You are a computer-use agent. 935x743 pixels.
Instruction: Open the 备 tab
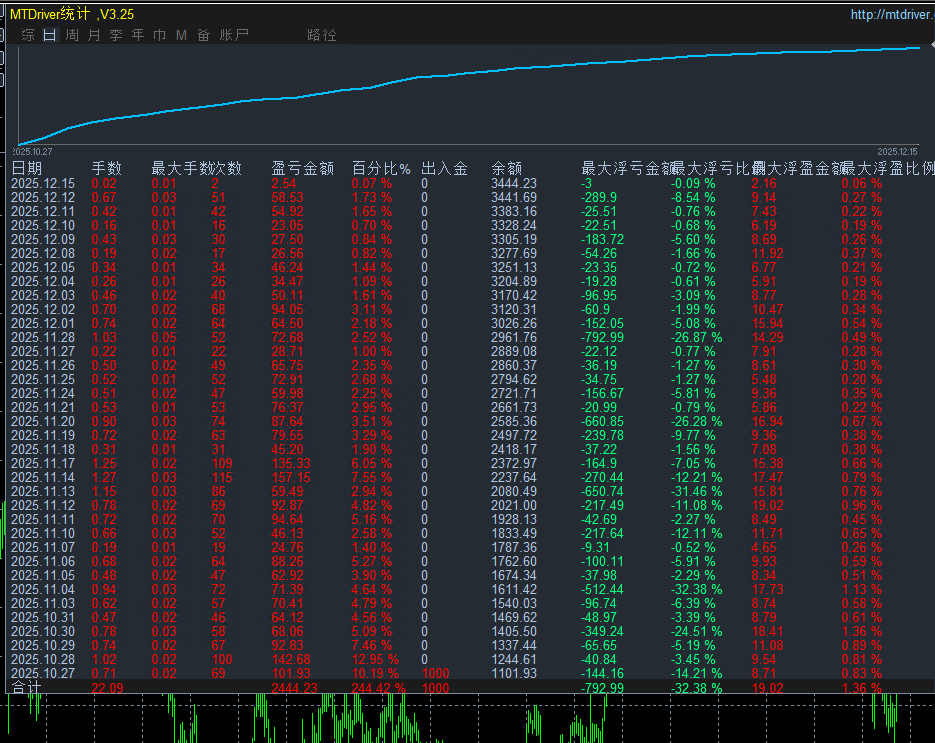coord(203,35)
